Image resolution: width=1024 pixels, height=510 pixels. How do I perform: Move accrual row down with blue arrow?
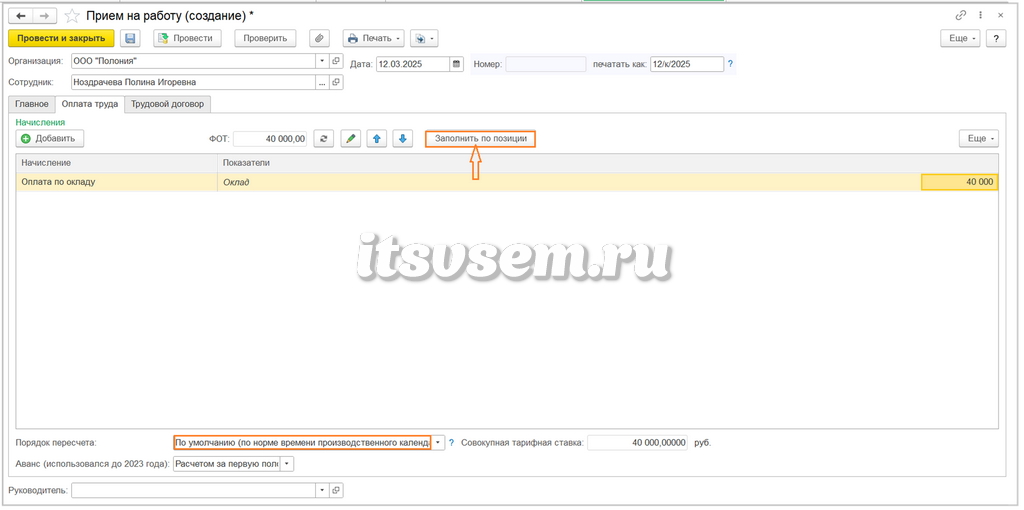pos(403,138)
